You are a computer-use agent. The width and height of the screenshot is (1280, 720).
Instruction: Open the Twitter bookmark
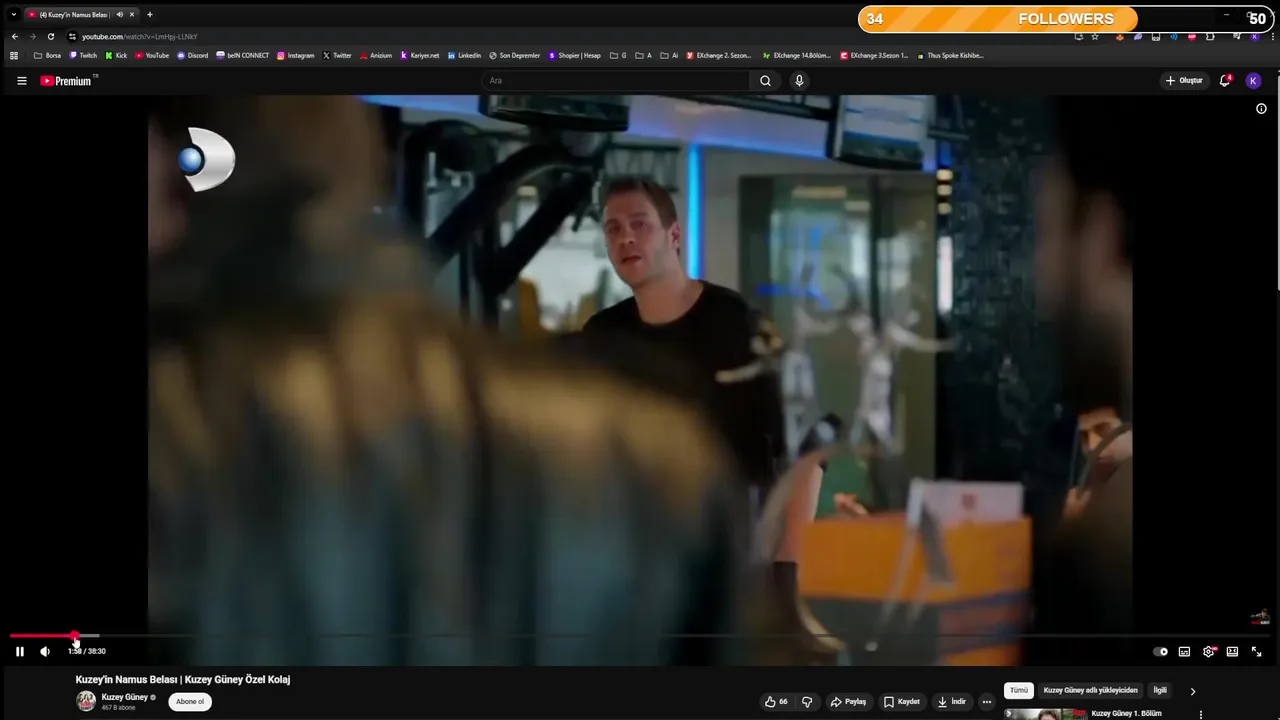click(337, 55)
